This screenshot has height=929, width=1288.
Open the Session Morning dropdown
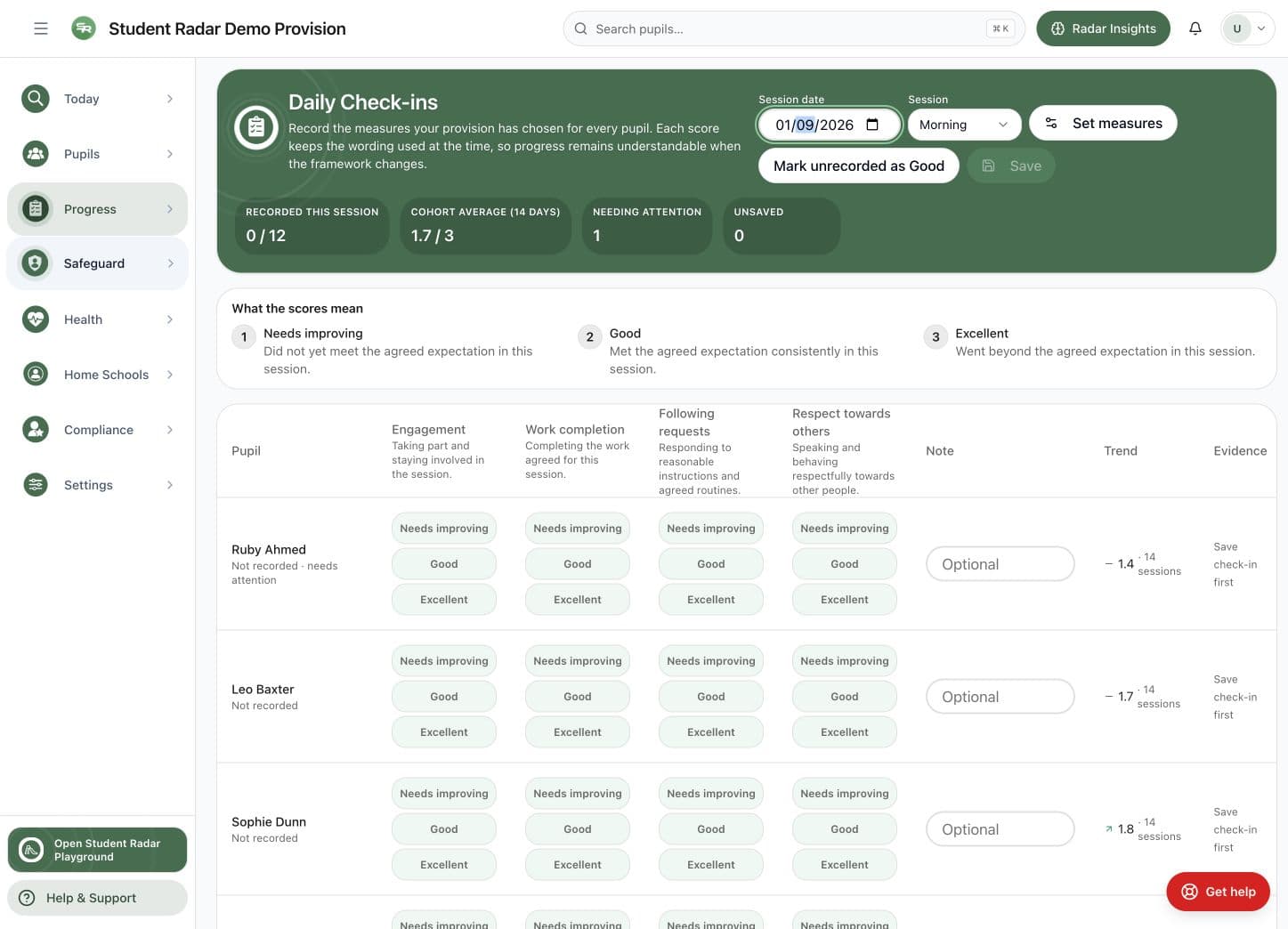[x=964, y=125]
